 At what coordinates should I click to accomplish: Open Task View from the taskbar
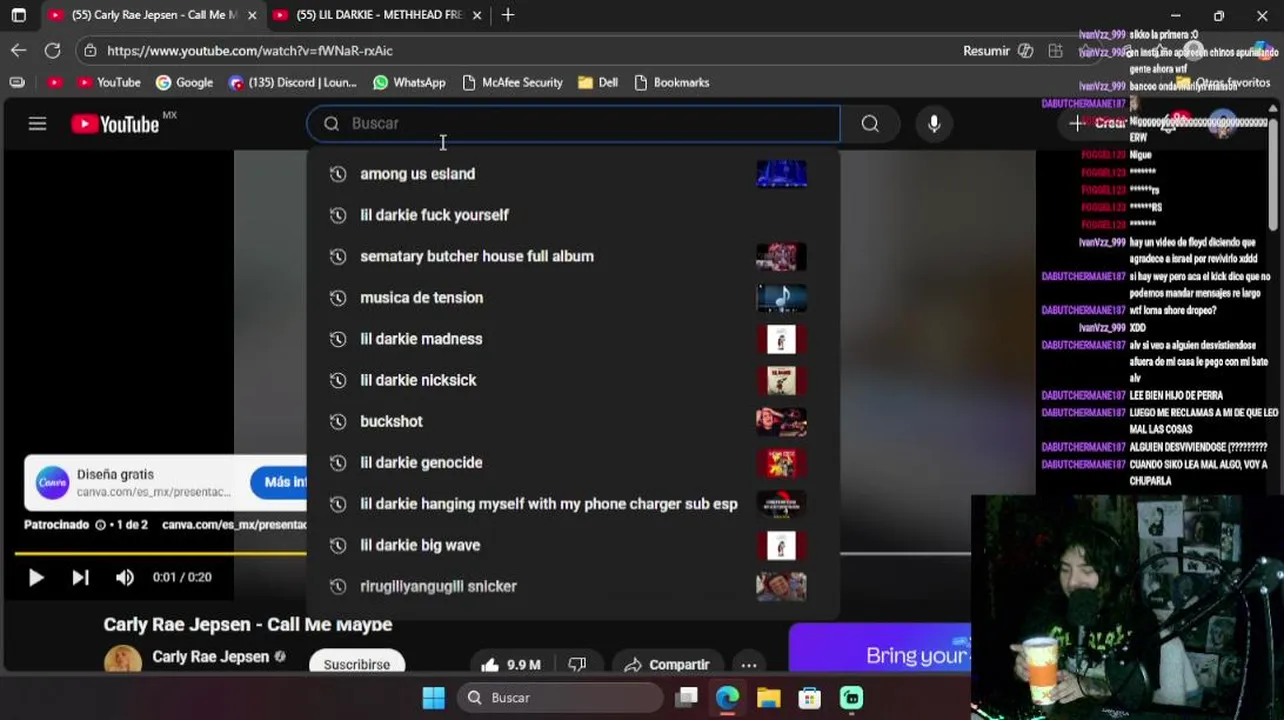coord(686,697)
